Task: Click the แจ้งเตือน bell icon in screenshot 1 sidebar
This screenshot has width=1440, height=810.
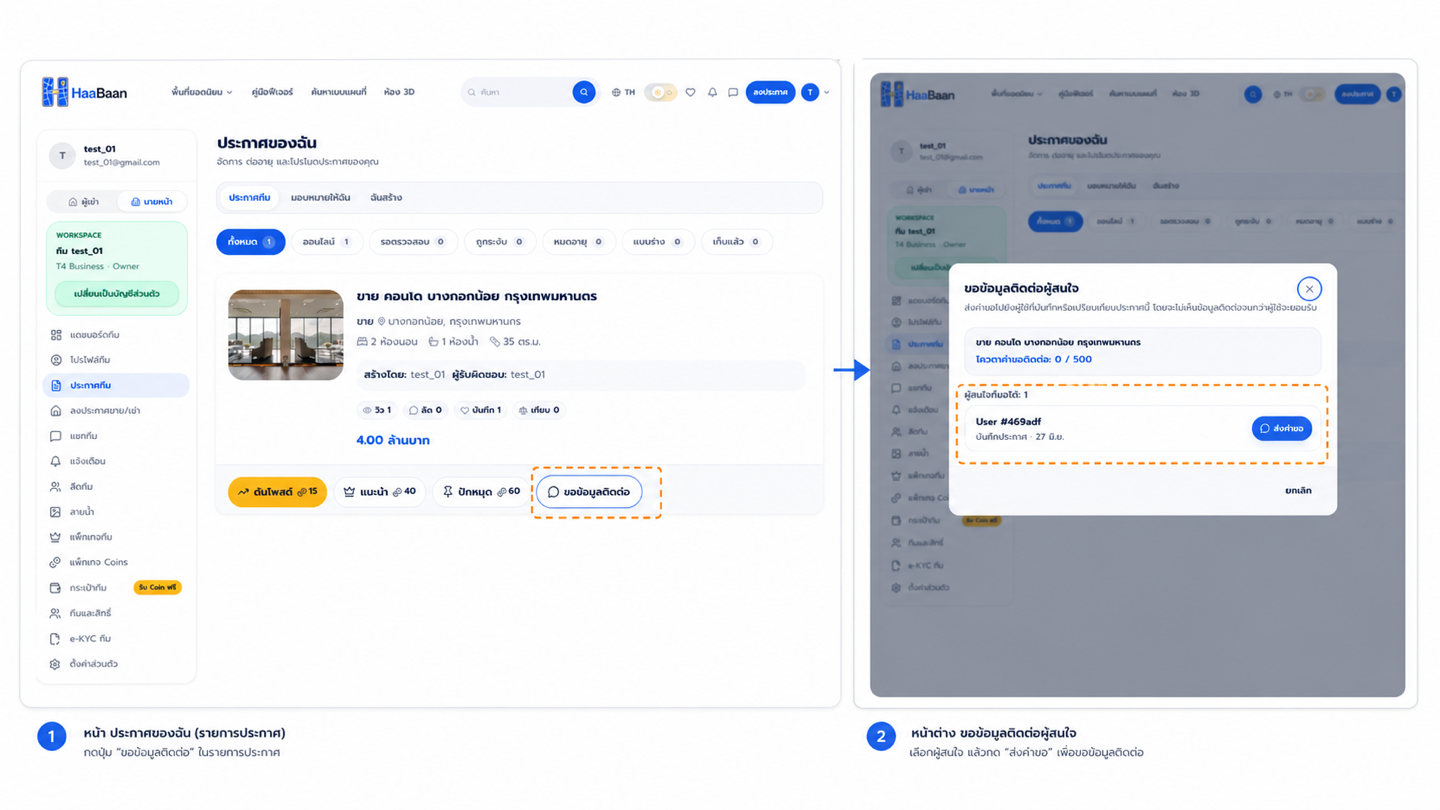Action: [x=56, y=461]
